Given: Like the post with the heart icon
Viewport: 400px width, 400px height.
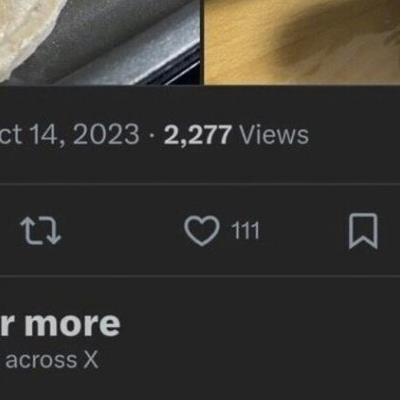Looking at the screenshot, I should coord(202,231).
